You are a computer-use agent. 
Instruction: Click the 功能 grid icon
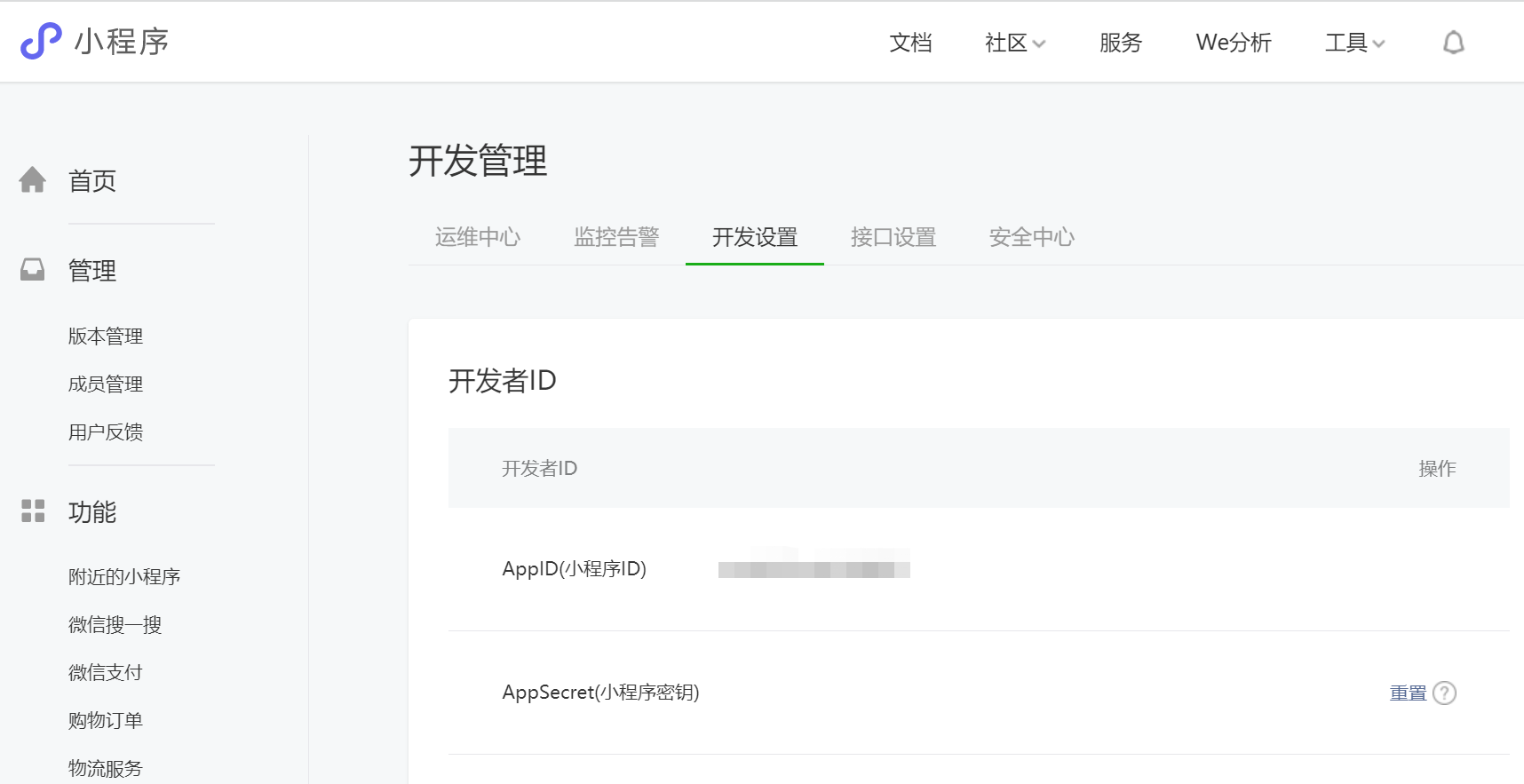tap(33, 511)
